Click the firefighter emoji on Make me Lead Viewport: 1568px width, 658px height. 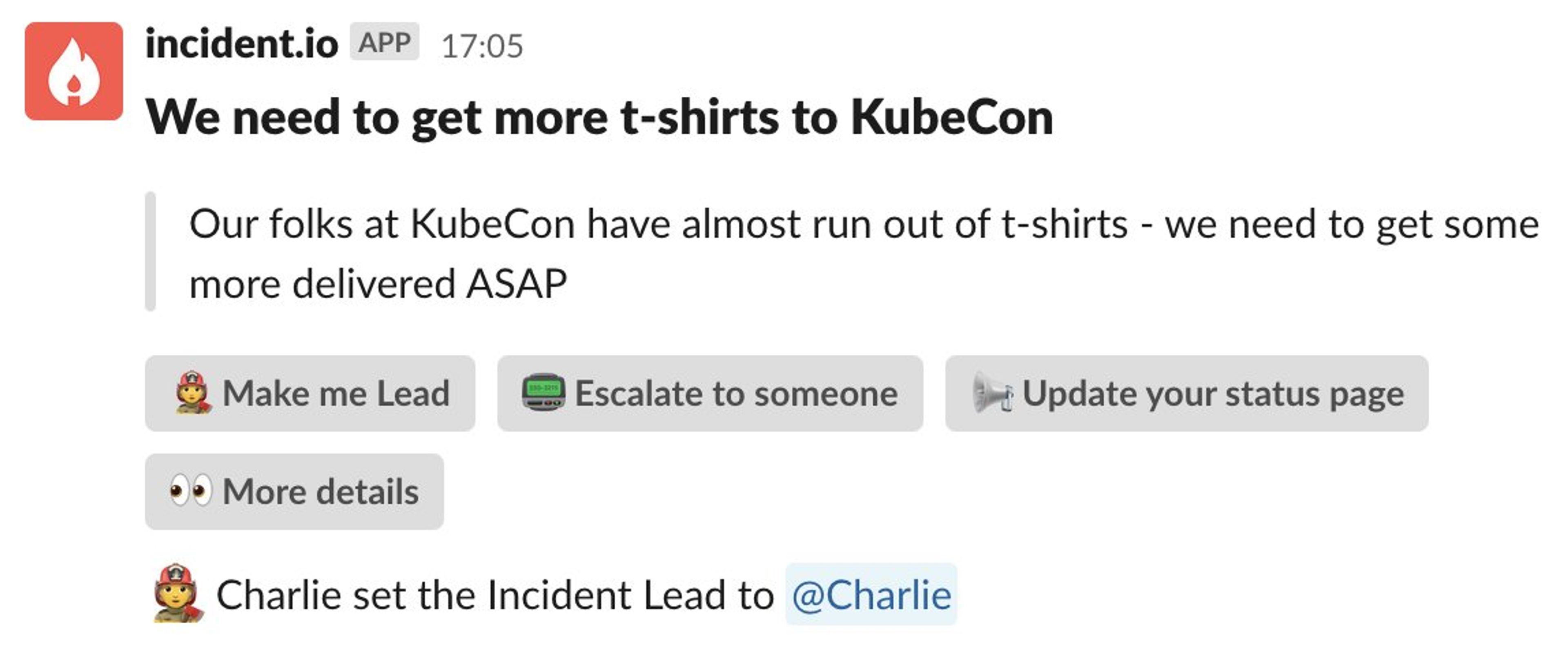(x=193, y=393)
